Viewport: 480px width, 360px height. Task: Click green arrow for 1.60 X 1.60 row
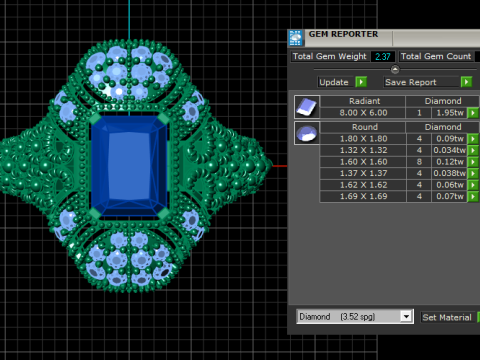(x=473, y=162)
